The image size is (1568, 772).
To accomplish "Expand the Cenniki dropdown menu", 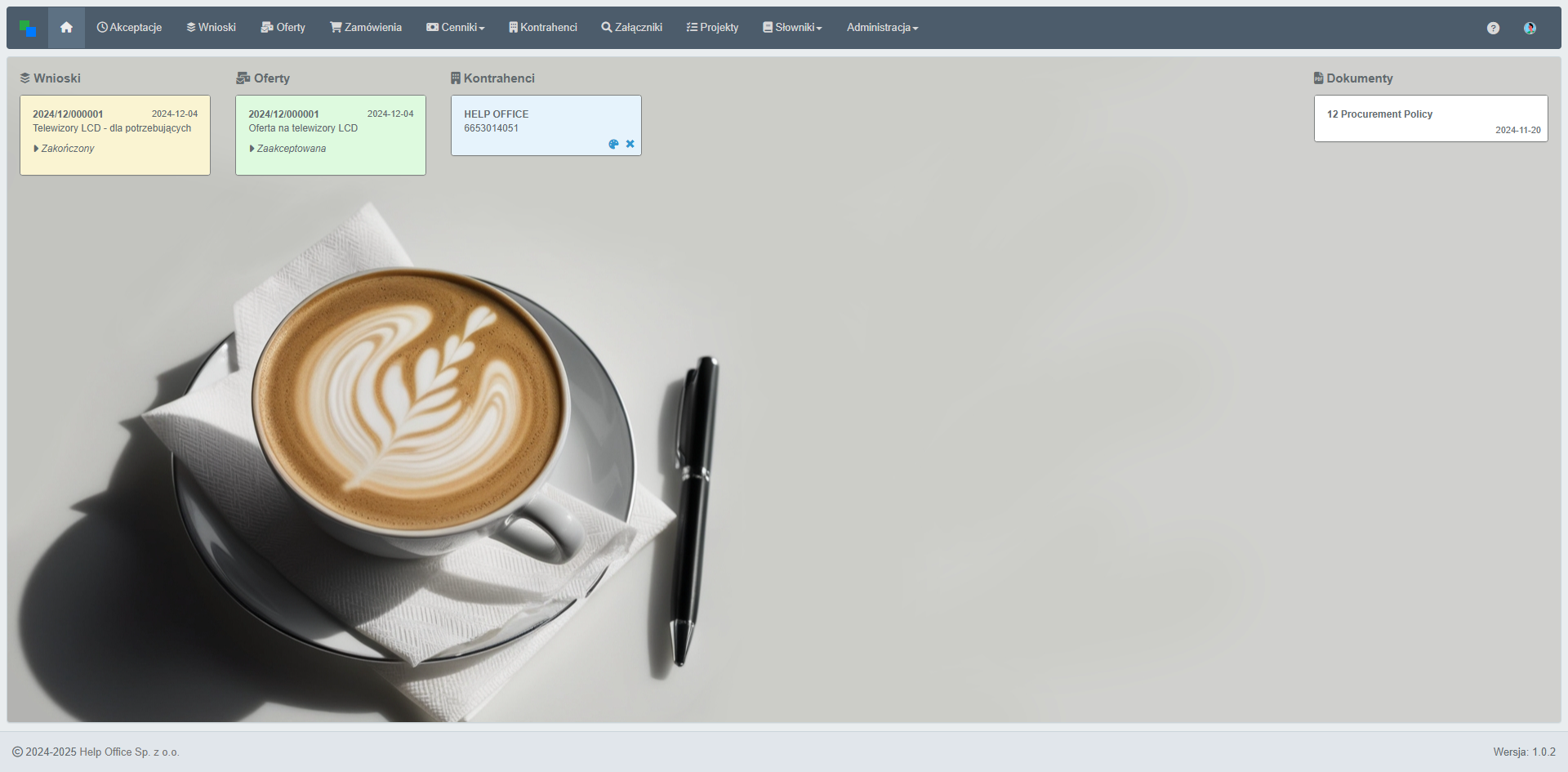I will 456,28.
